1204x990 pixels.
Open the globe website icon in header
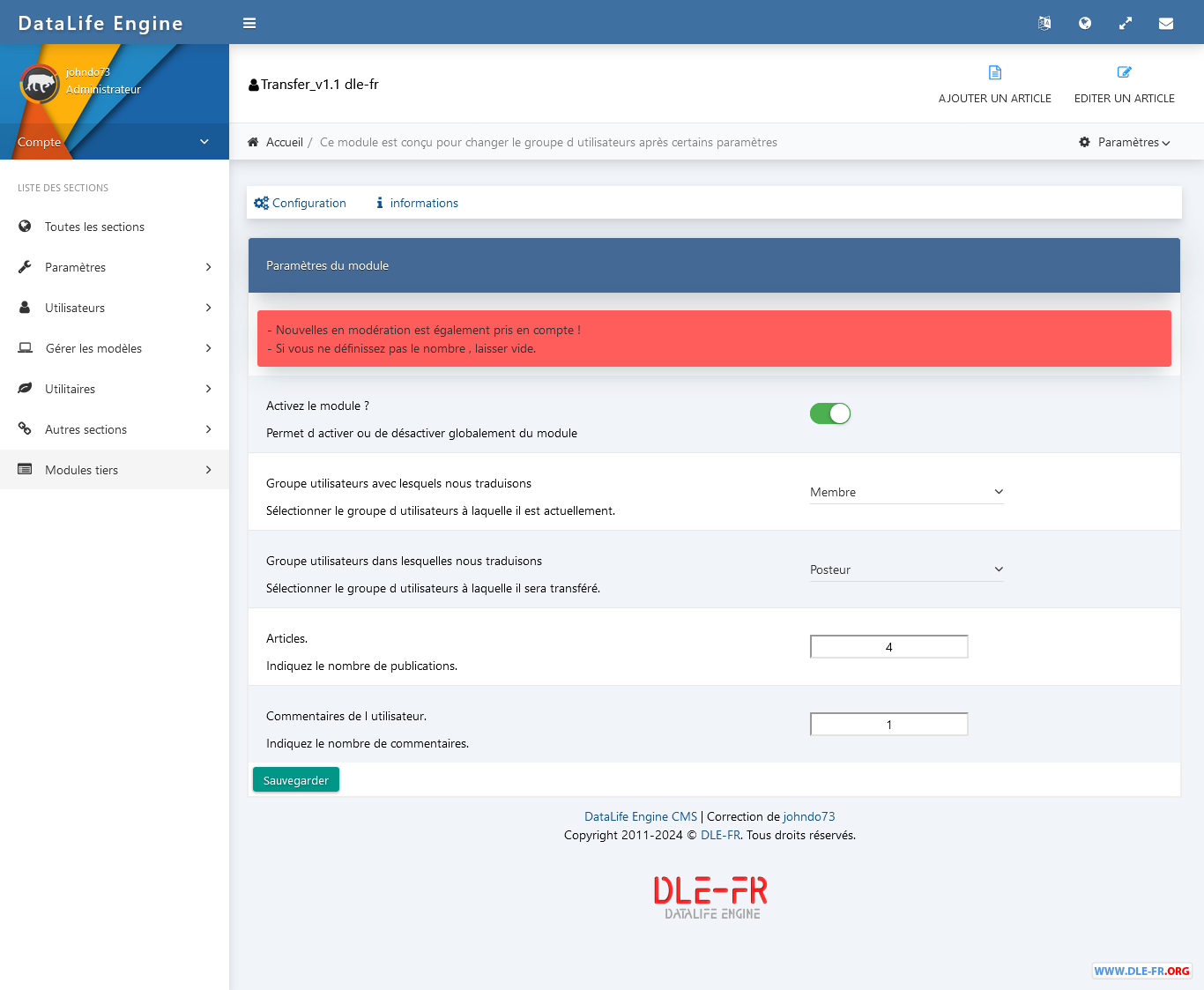coord(1085,24)
